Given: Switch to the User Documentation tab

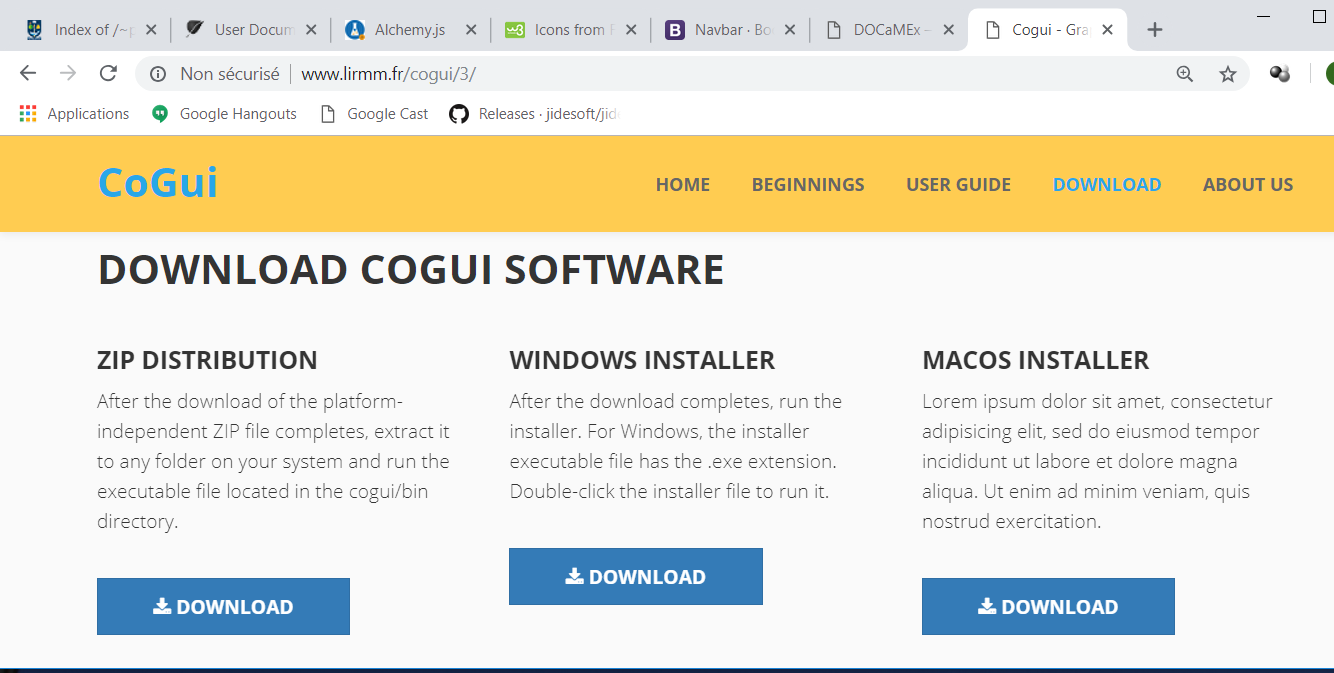Looking at the screenshot, I should click(x=240, y=30).
